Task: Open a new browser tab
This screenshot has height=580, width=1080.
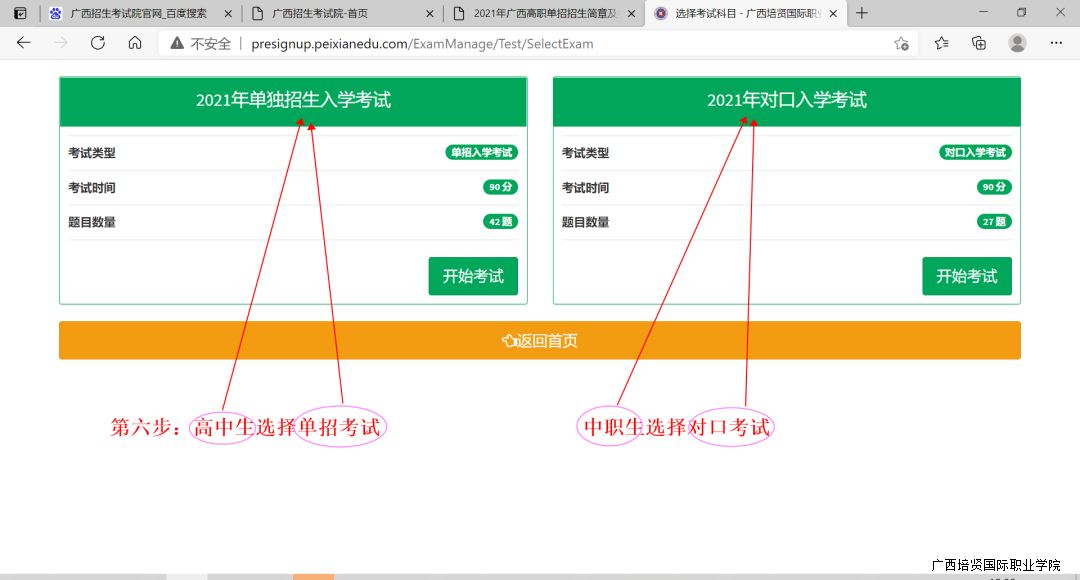Action: click(862, 13)
